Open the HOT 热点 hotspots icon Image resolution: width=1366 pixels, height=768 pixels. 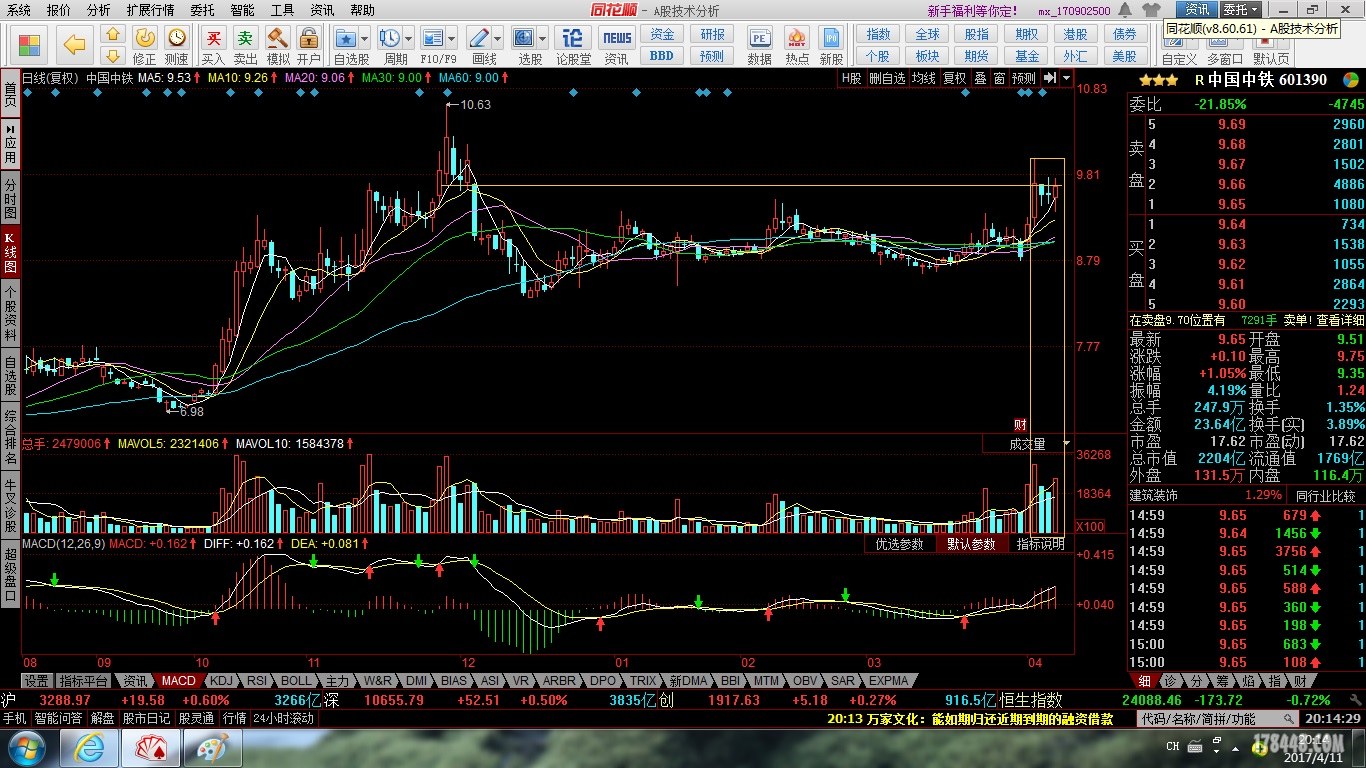click(x=797, y=38)
